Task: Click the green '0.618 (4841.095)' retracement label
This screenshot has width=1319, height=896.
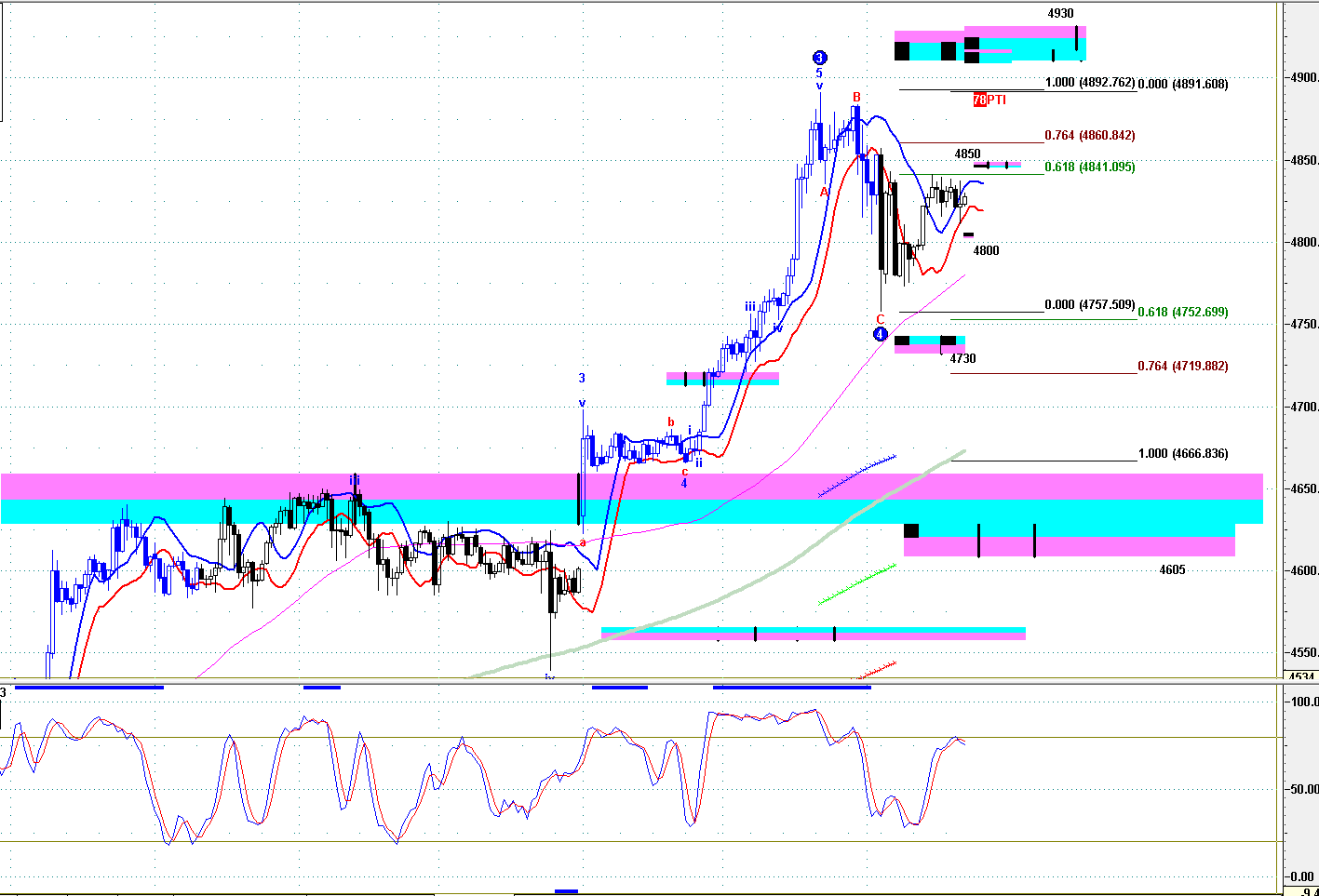Action: (1090, 167)
